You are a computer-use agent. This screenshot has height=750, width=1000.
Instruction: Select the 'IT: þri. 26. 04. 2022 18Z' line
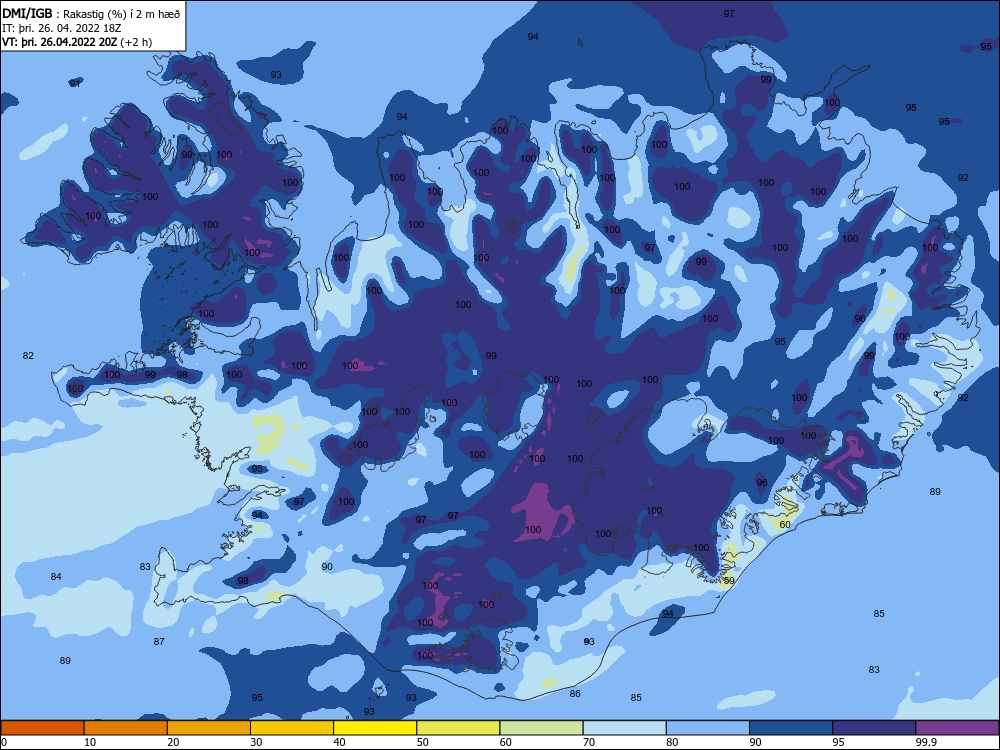tap(61, 28)
